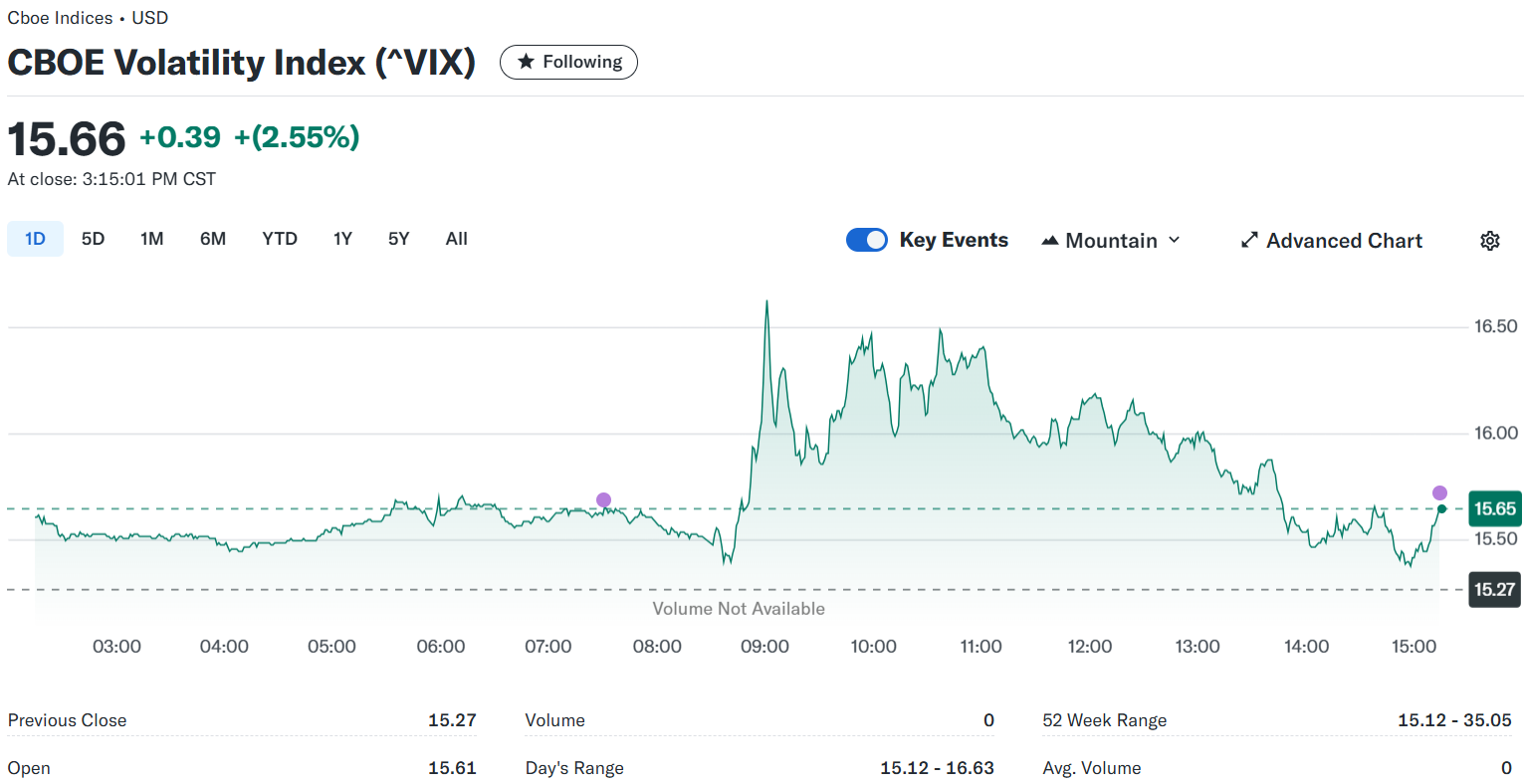
Task: Click the Cboe Indices • USD text
Action: point(88,18)
